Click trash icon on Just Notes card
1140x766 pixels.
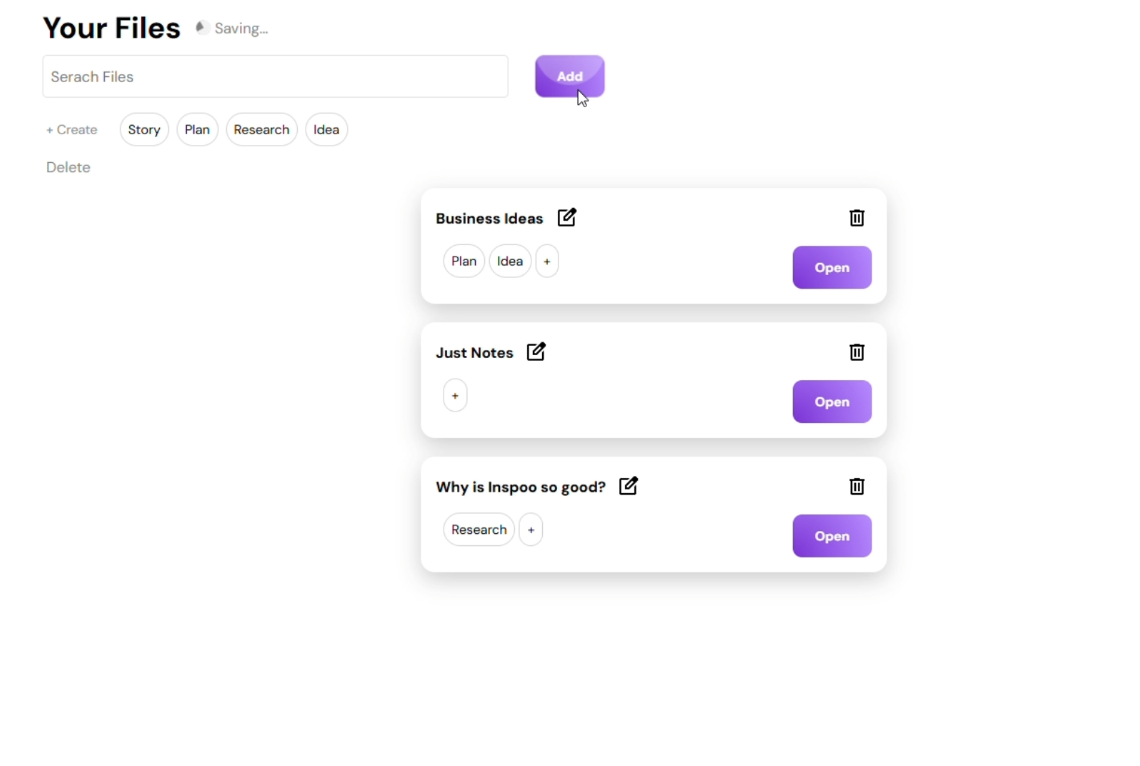856,352
